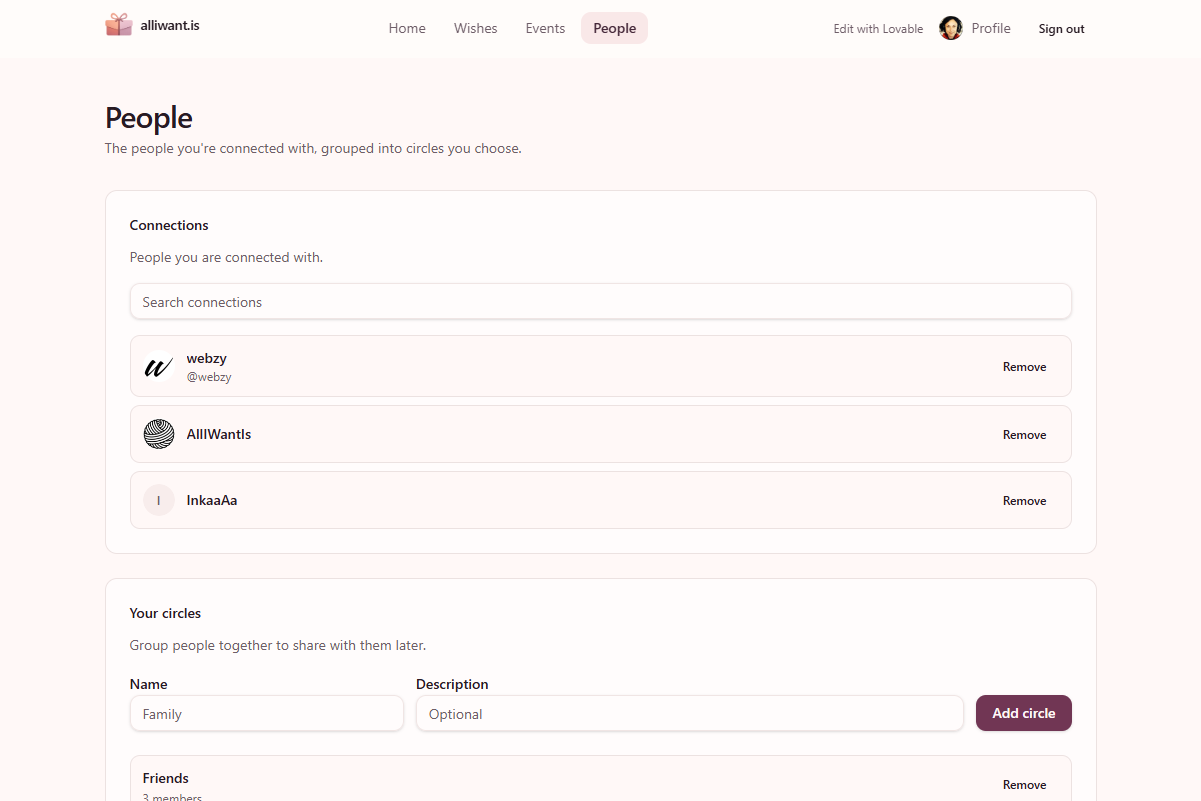Image resolution: width=1201 pixels, height=801 pixels.
Task: Select the People navigation tab
Action: point(614,28)
